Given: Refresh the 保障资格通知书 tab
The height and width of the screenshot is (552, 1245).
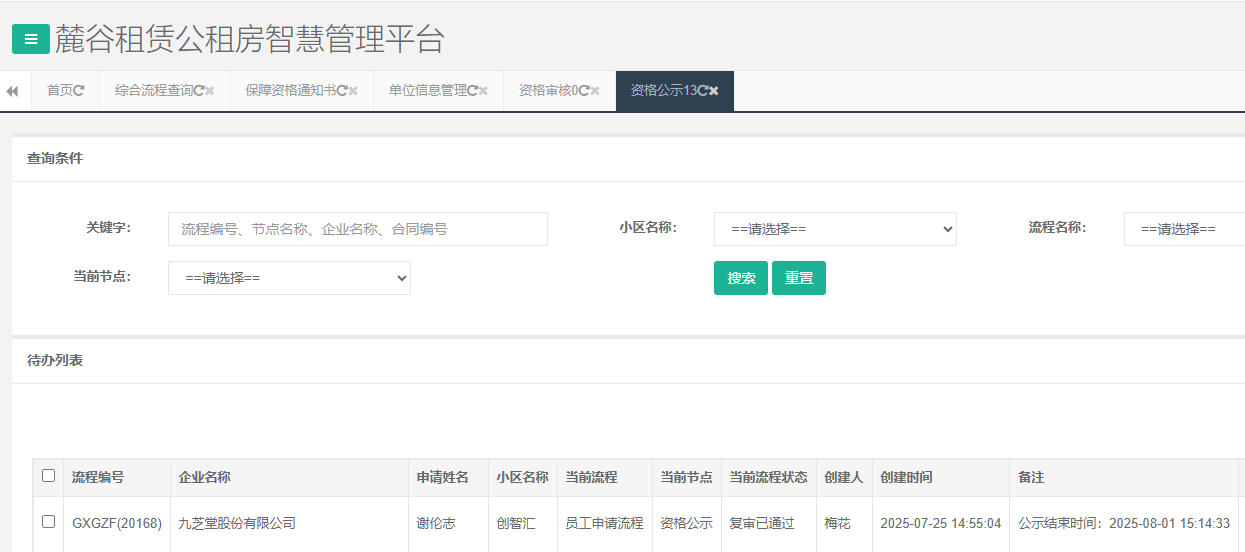Looking at the screenshot, I should (x=342, y=91).
